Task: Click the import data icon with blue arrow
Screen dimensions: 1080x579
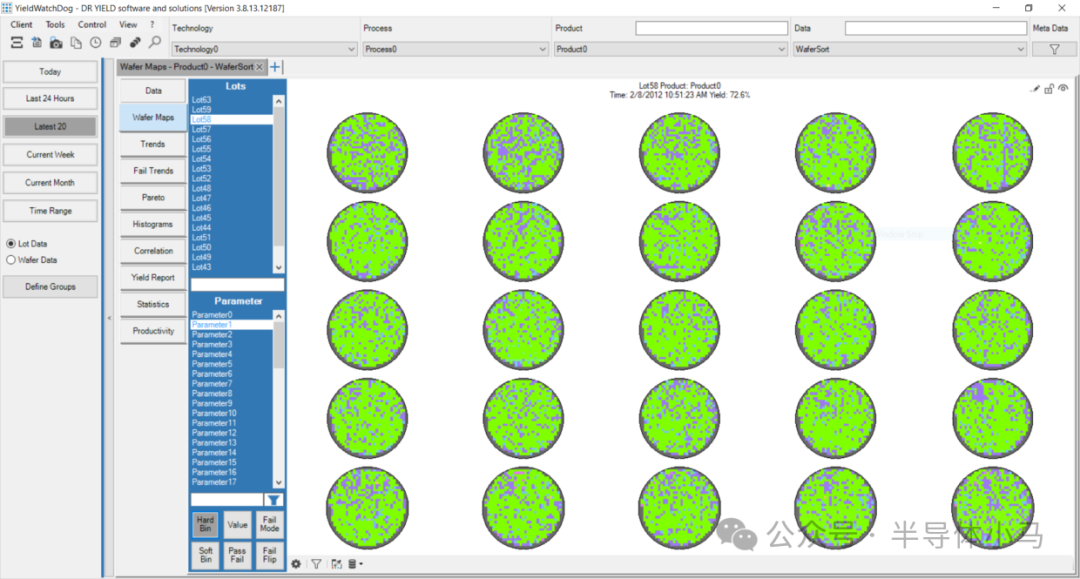Action: point(37,43)
